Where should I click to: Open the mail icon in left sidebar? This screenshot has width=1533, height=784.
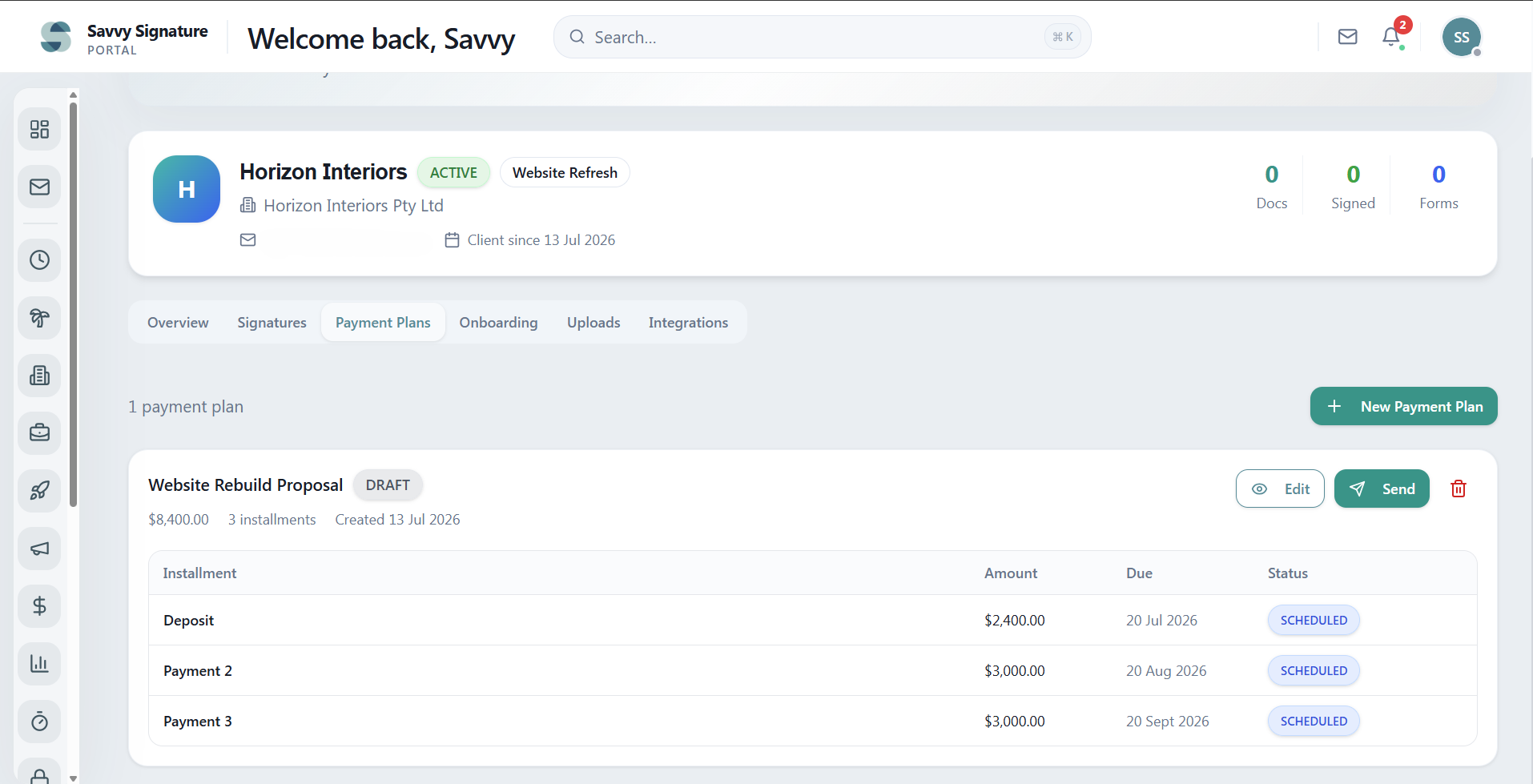39,187
